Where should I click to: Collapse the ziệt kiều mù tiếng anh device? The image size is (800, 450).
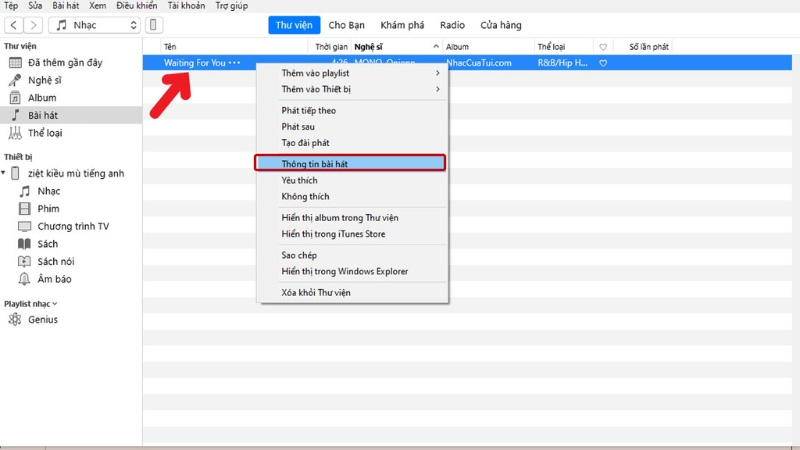[x=4, y=174]
